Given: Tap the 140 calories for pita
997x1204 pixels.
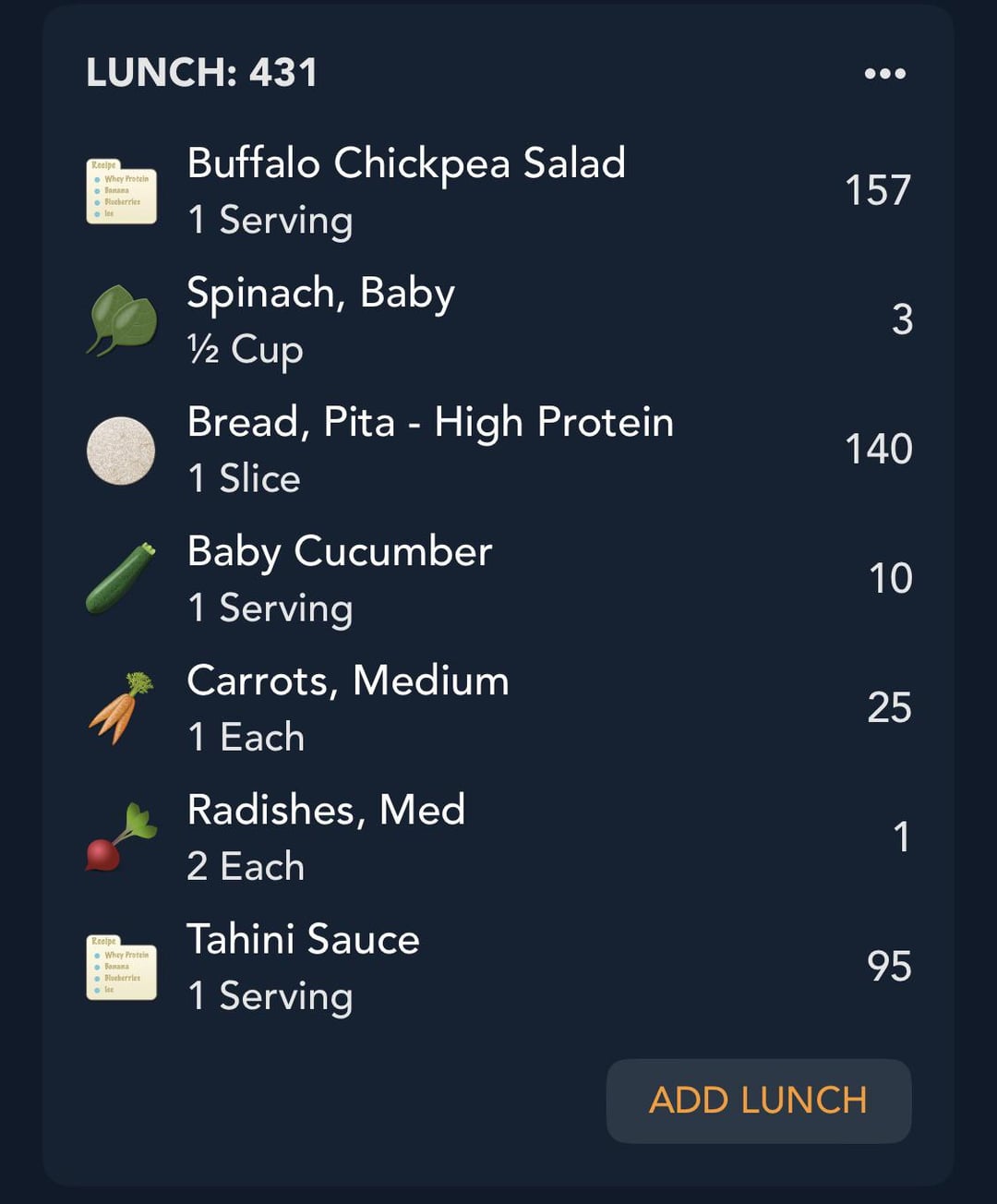Looking at the screenshot, I should click(879, 449).
